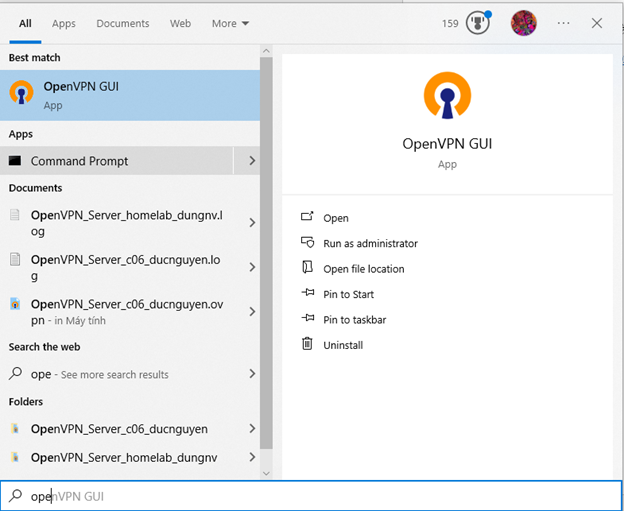
Task: Choose Uninstall for OpenVPN GUI
Action: click(x=343, y=345)
